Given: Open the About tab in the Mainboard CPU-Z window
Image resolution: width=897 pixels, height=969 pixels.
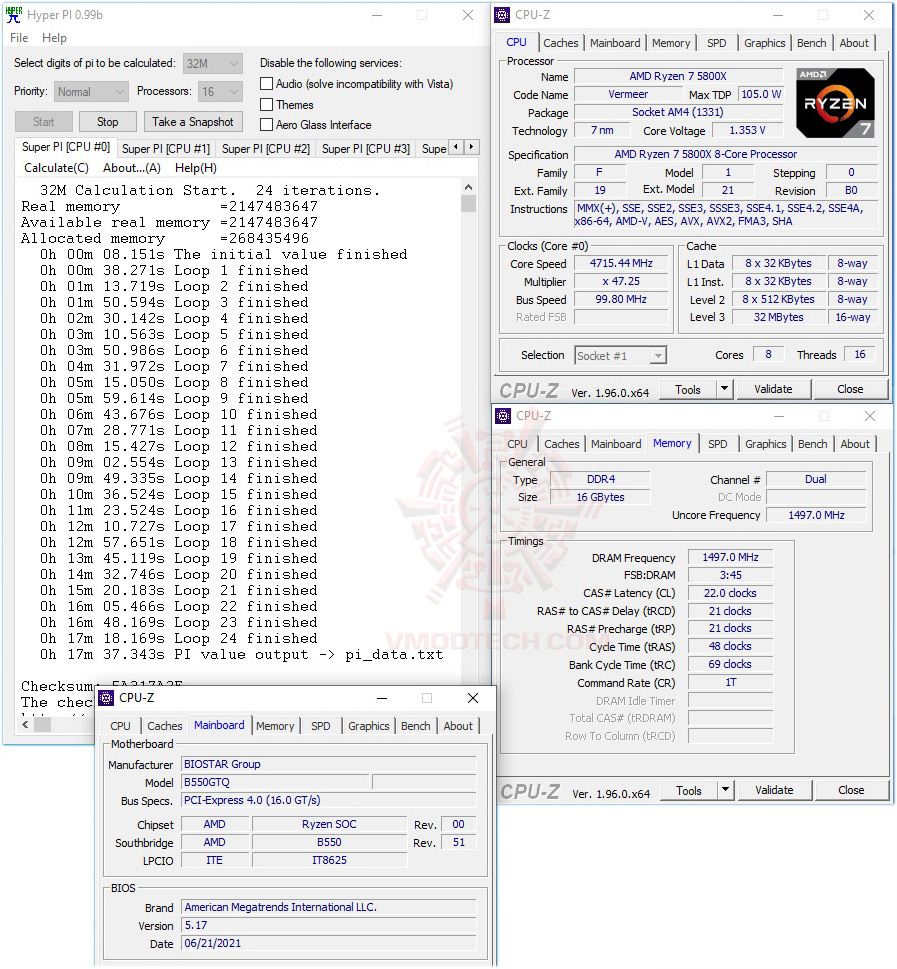Looking at the screenshot, I should (x=458, y=726).
